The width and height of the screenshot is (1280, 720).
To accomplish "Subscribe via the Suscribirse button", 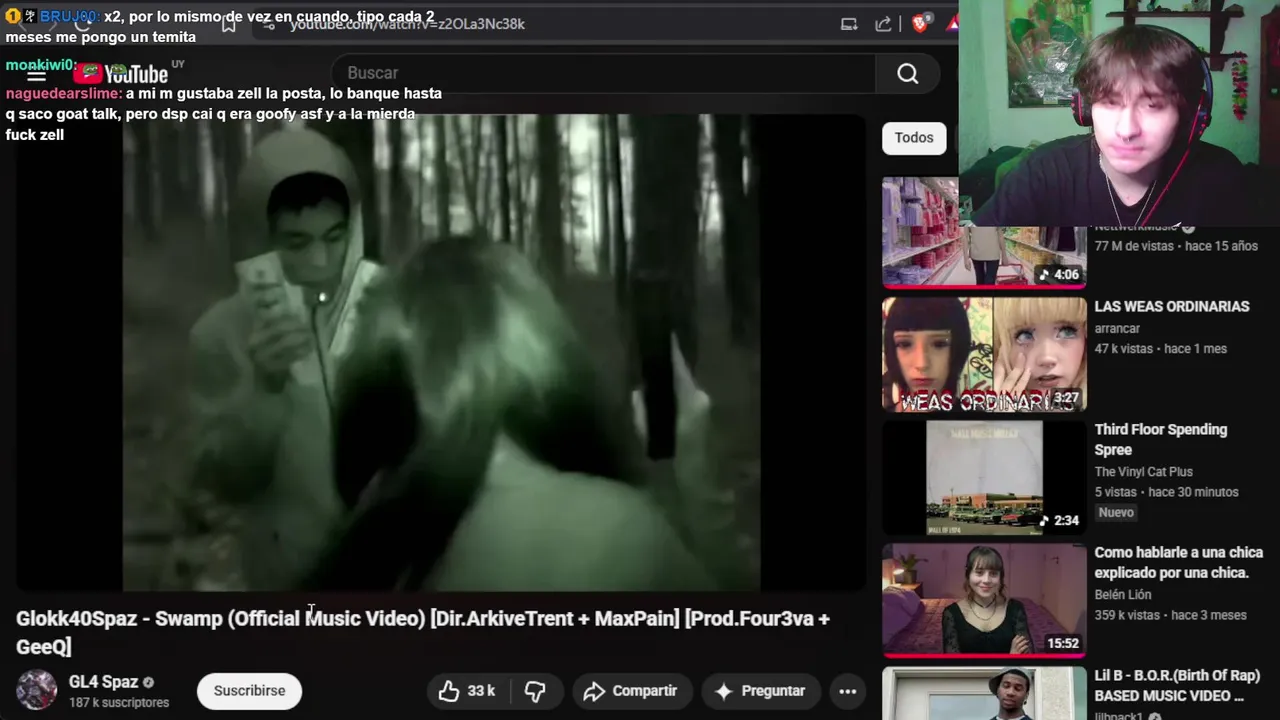I will [249, 691].
